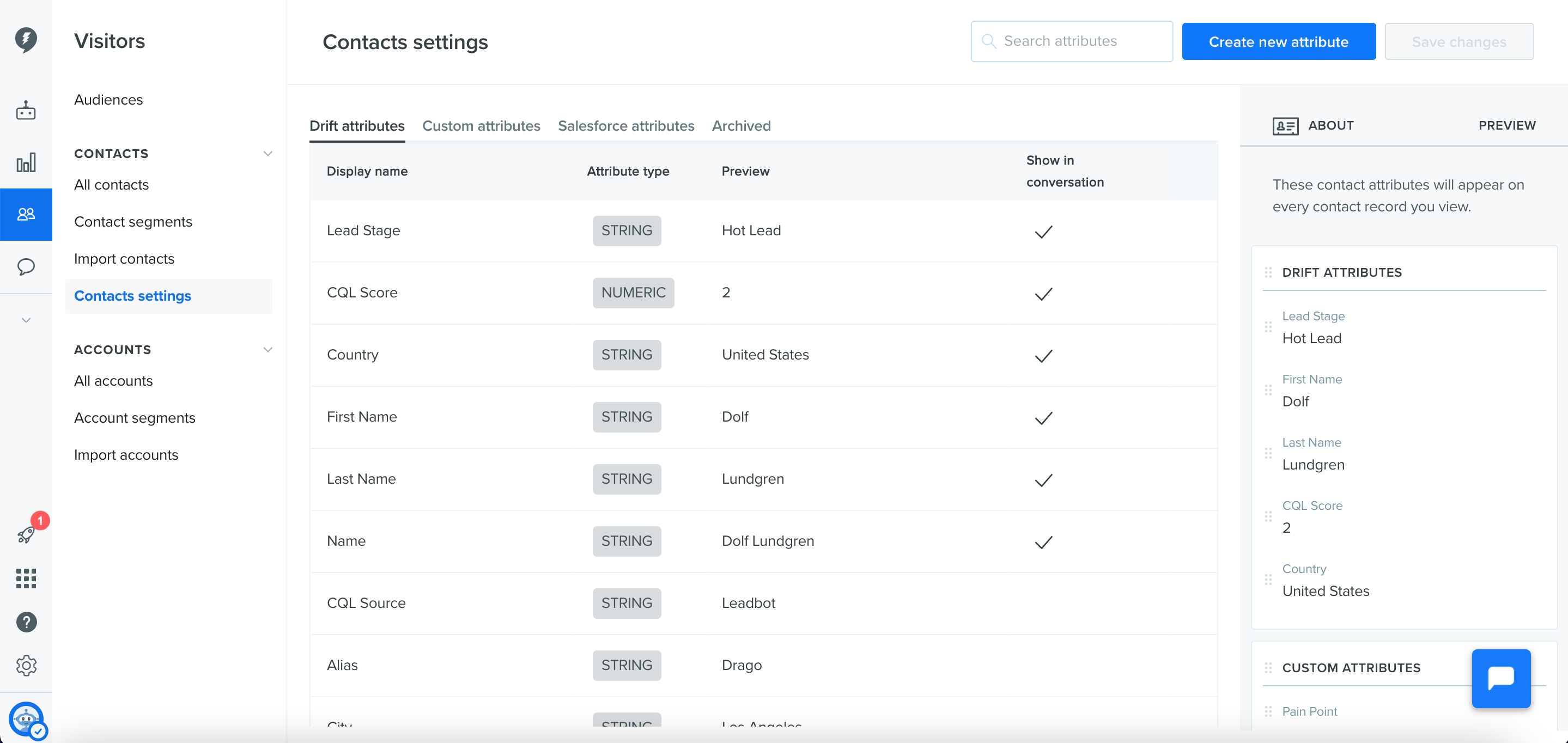Click the Save changes button

click(x=1458, y=41)
